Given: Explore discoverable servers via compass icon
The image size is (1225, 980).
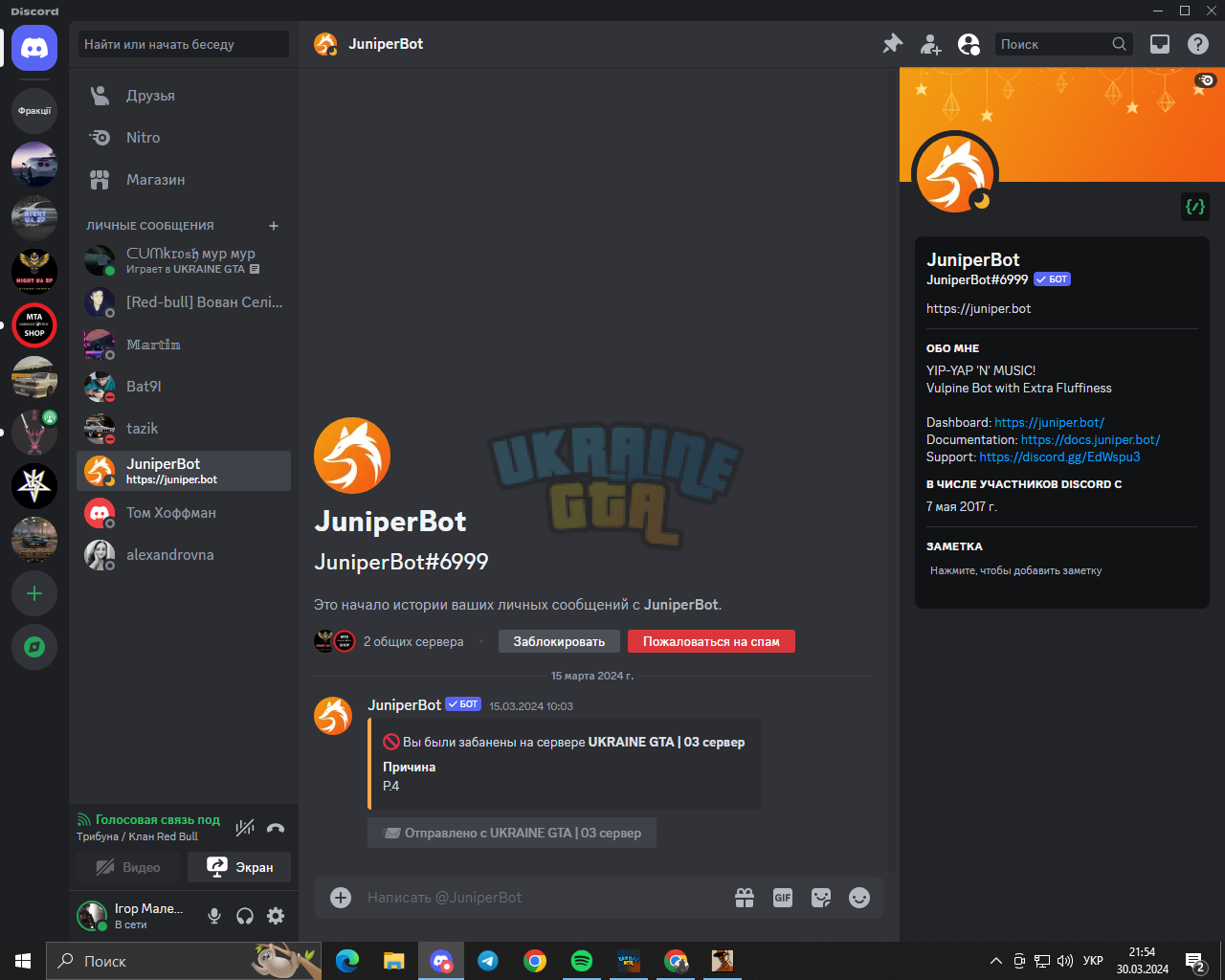Looking at the screenshot, I should point(34,647).
